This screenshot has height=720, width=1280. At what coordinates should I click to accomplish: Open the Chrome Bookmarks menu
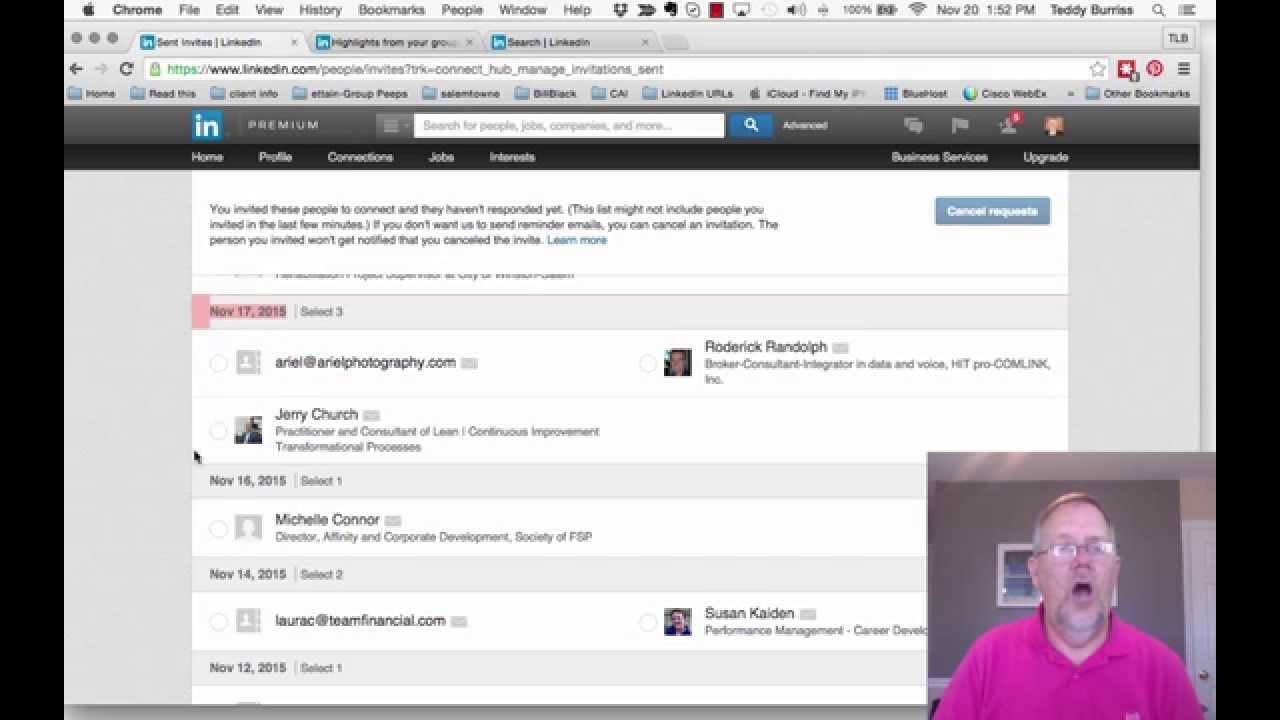391,10
